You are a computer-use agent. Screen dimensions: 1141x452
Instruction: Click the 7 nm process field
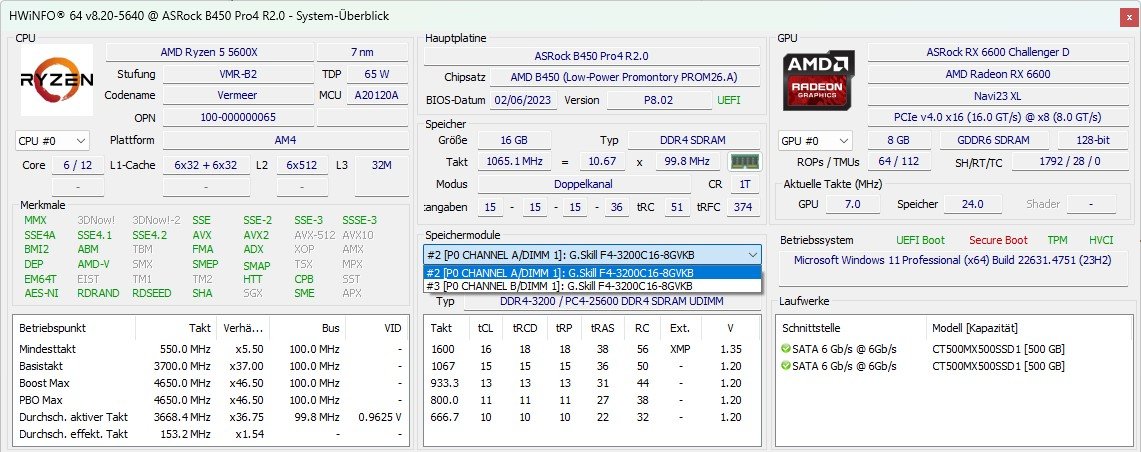[x=362, y=52]
